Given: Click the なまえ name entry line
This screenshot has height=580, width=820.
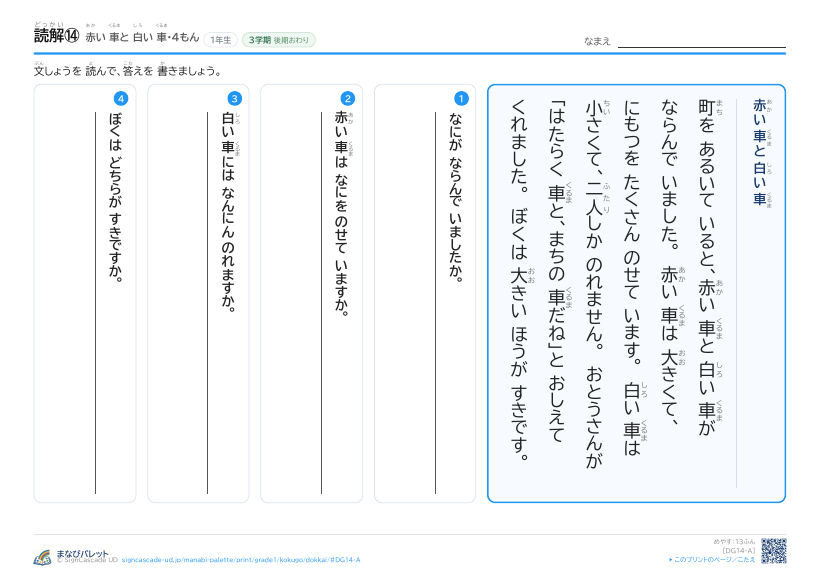Looking at the screenshot, I should click(702, 47).
